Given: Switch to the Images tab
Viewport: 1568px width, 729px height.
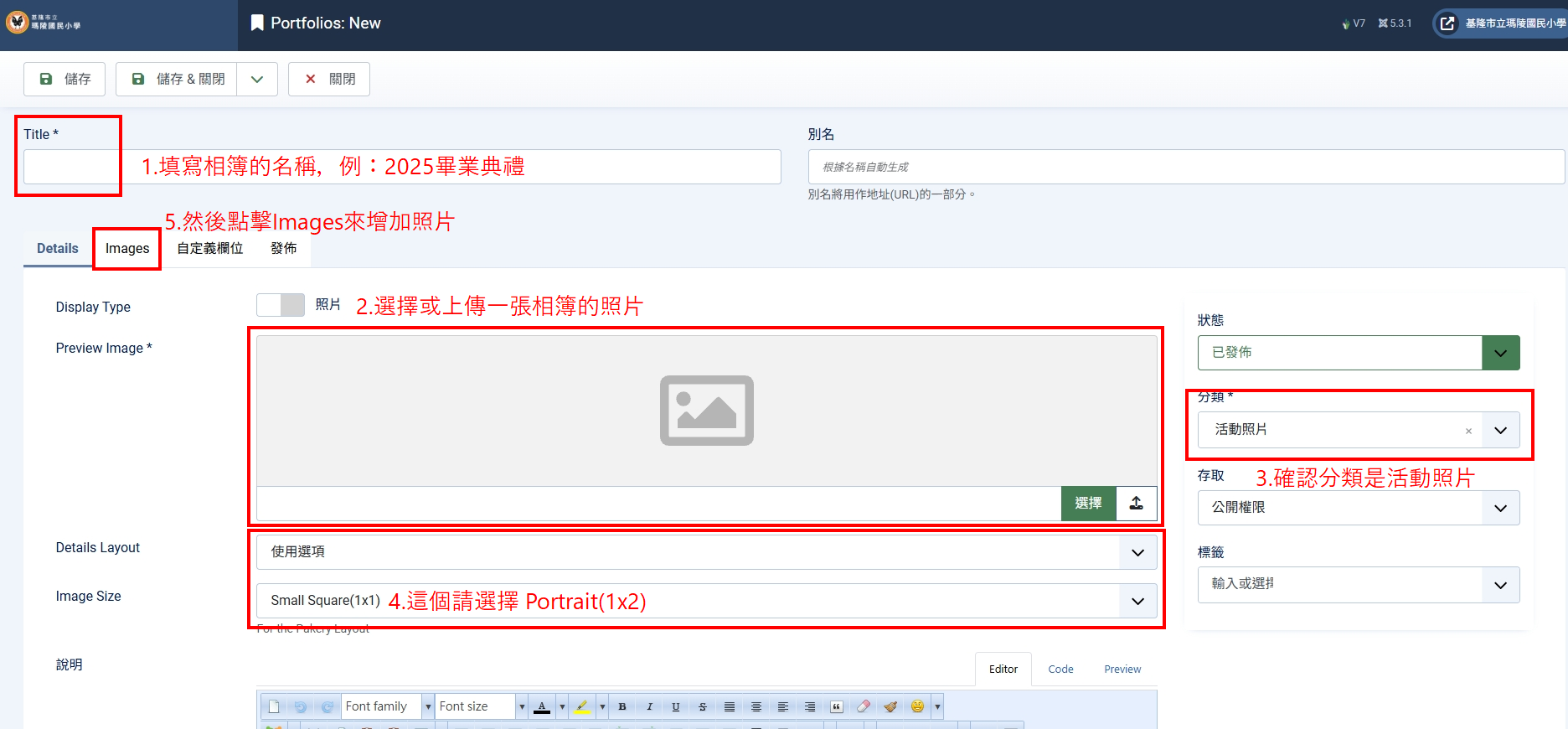Looking at the screenshot, I should [127, 249].
